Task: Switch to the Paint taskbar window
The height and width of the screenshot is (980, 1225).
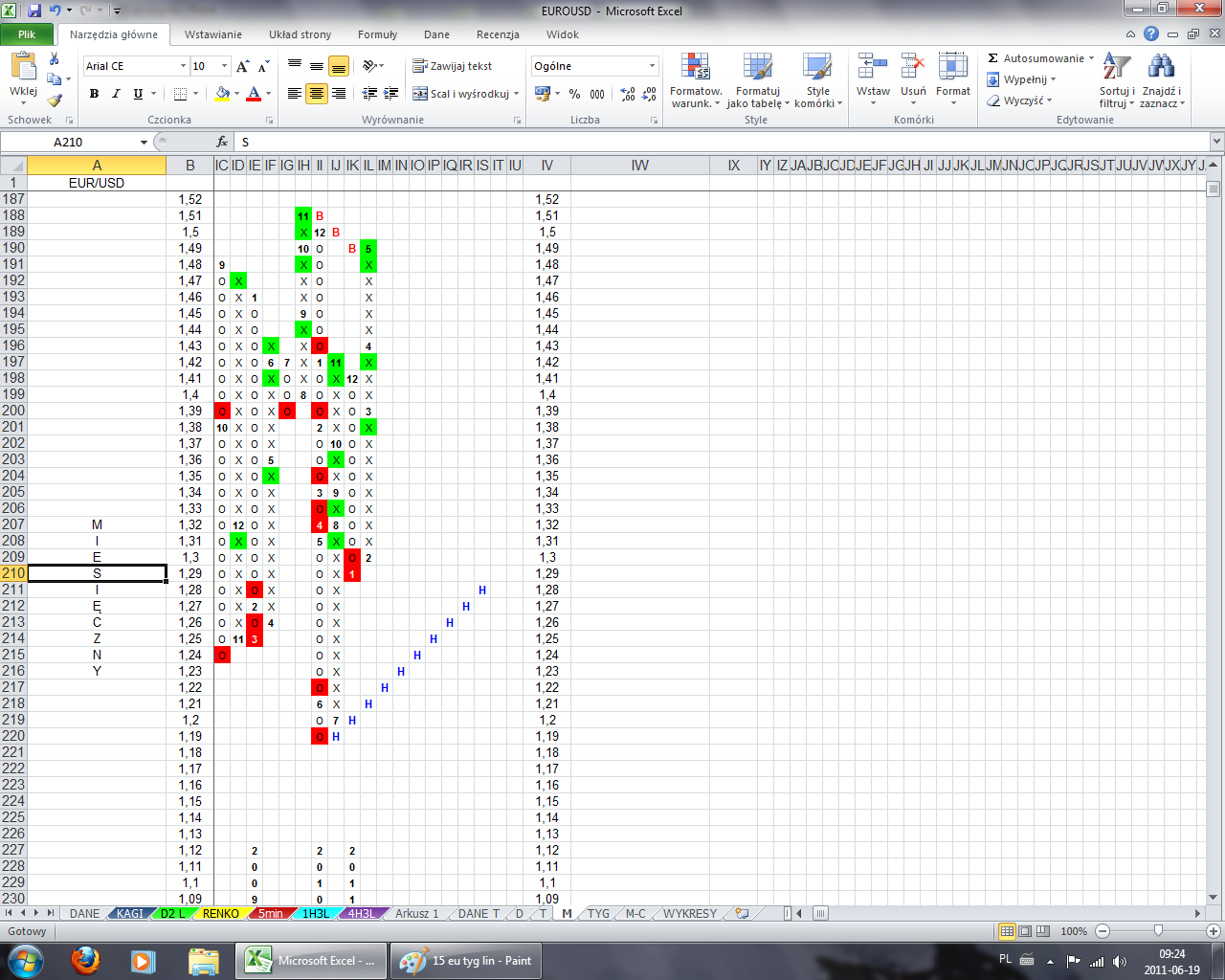Action: click(465, 961)
